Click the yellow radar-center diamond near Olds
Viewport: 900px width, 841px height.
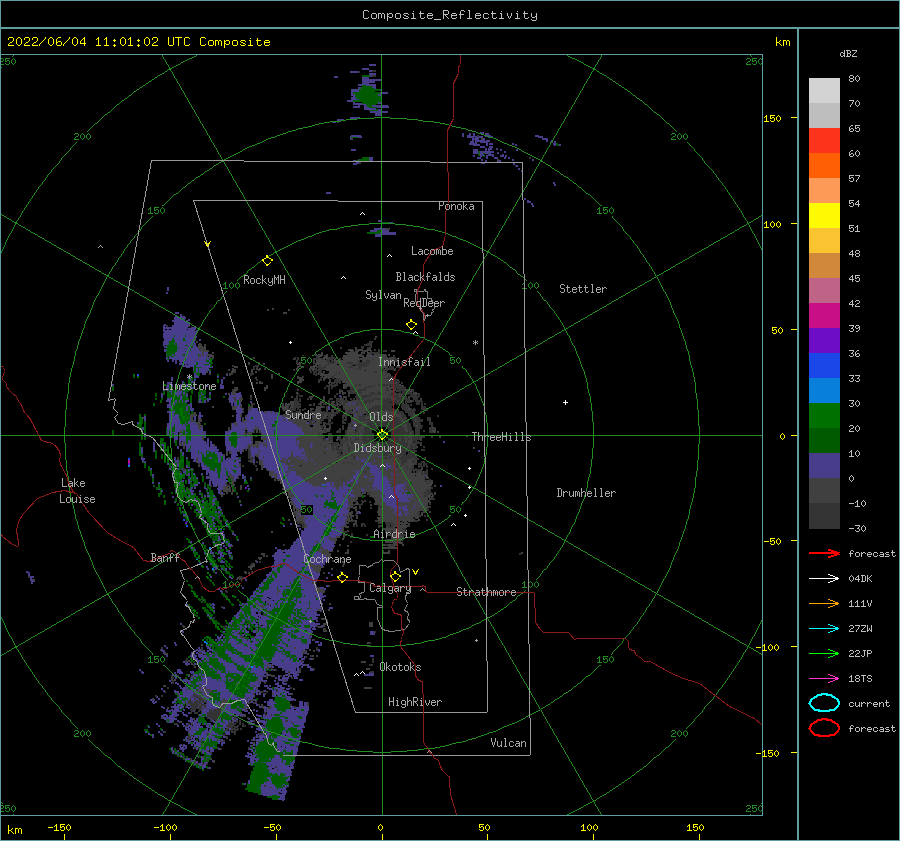382,435
